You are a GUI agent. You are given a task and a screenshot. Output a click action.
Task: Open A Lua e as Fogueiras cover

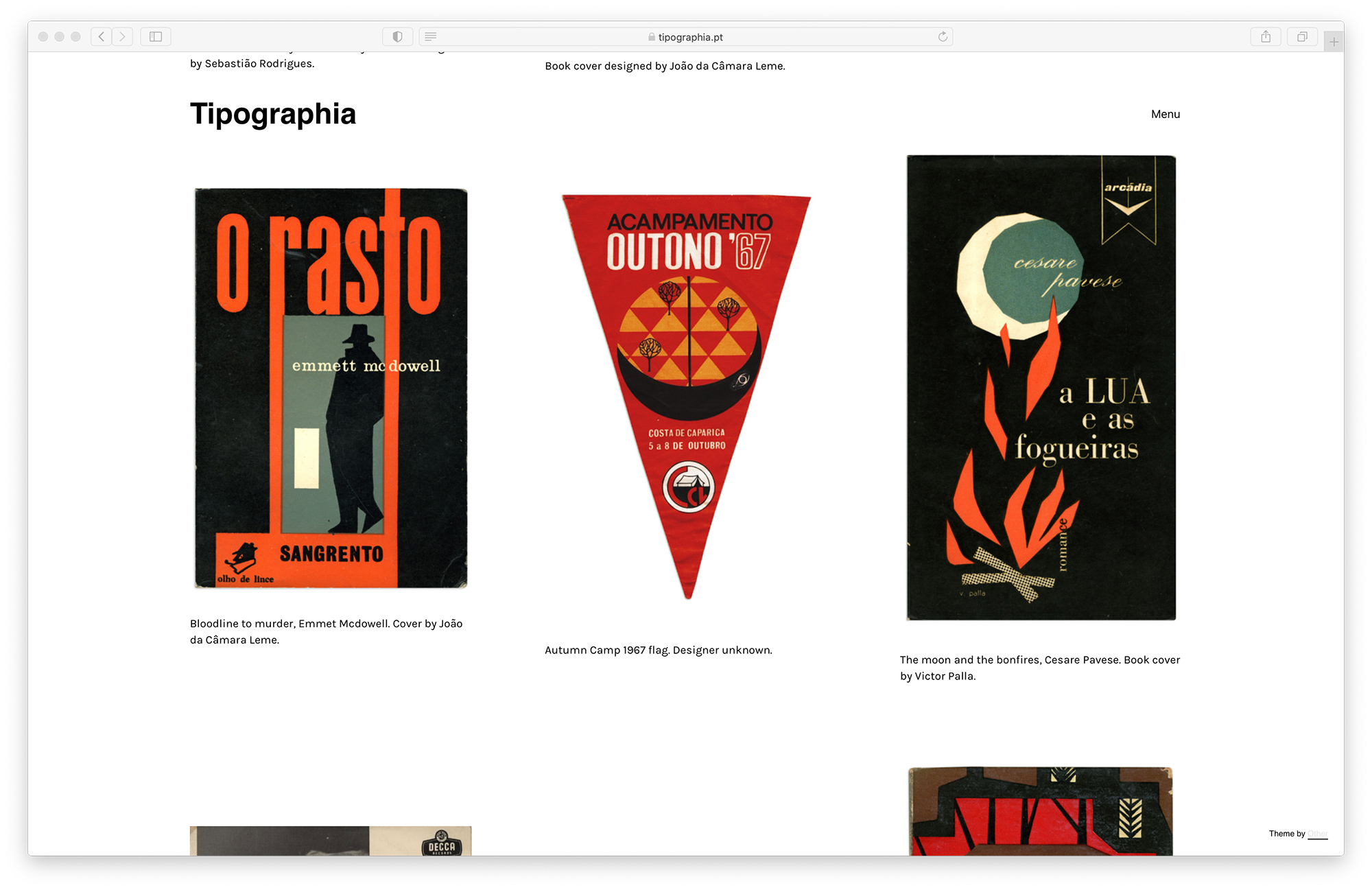pos(1041,388)
